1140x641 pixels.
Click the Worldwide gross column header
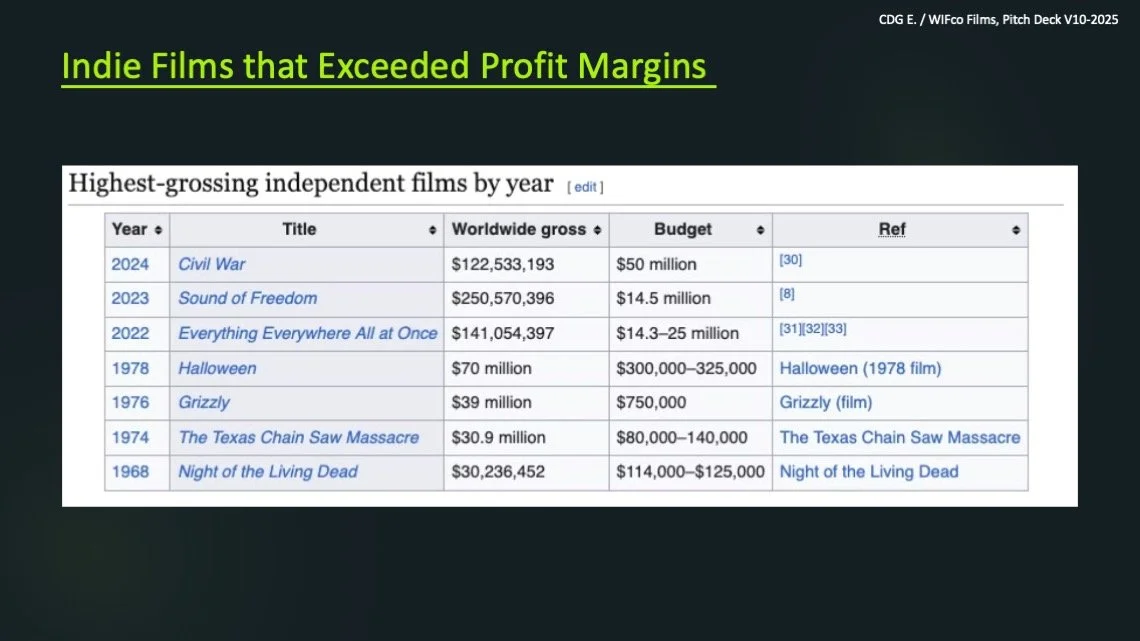(x=526, y=230)
